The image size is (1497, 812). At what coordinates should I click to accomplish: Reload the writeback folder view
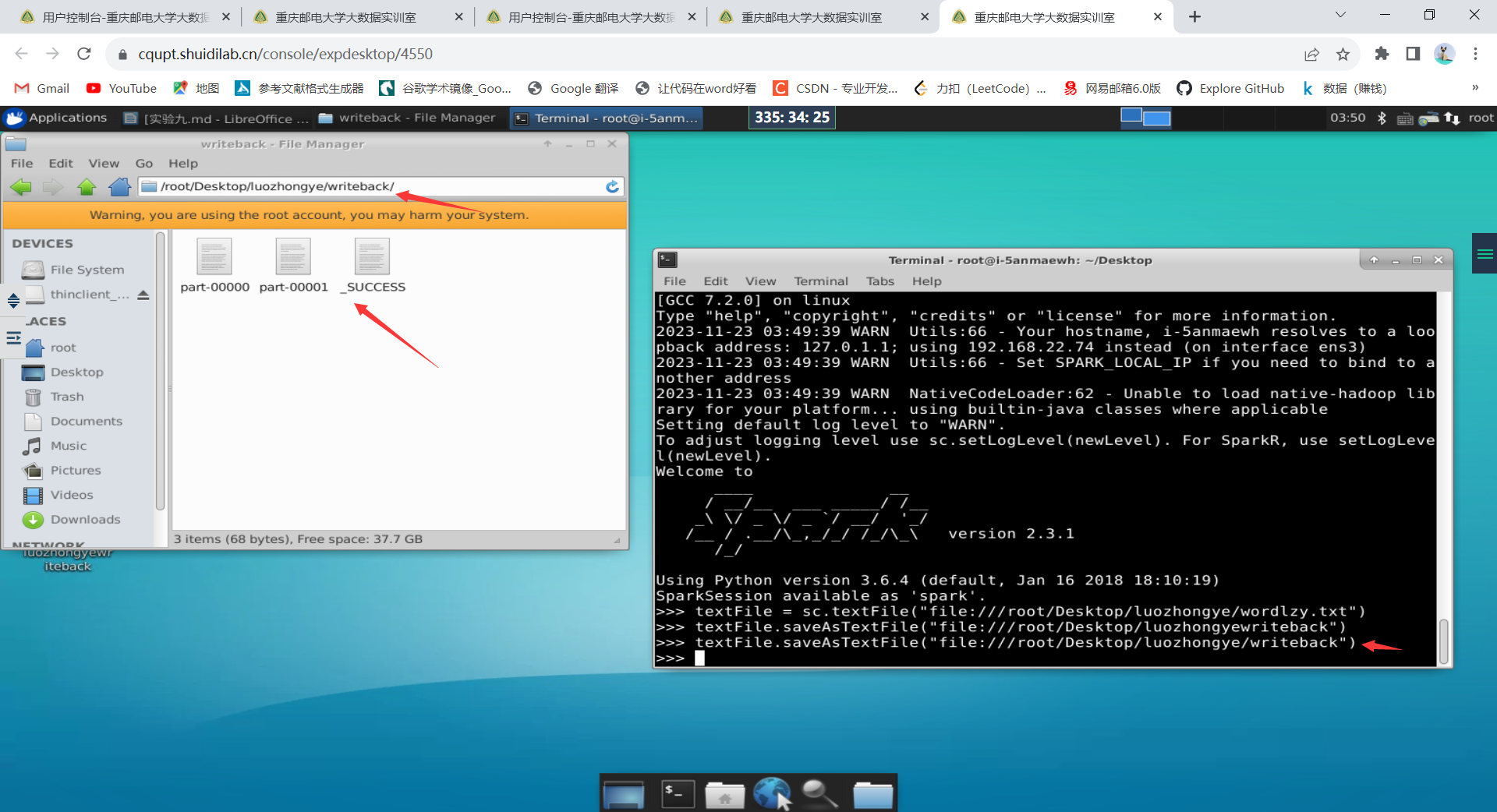[612, 186]
